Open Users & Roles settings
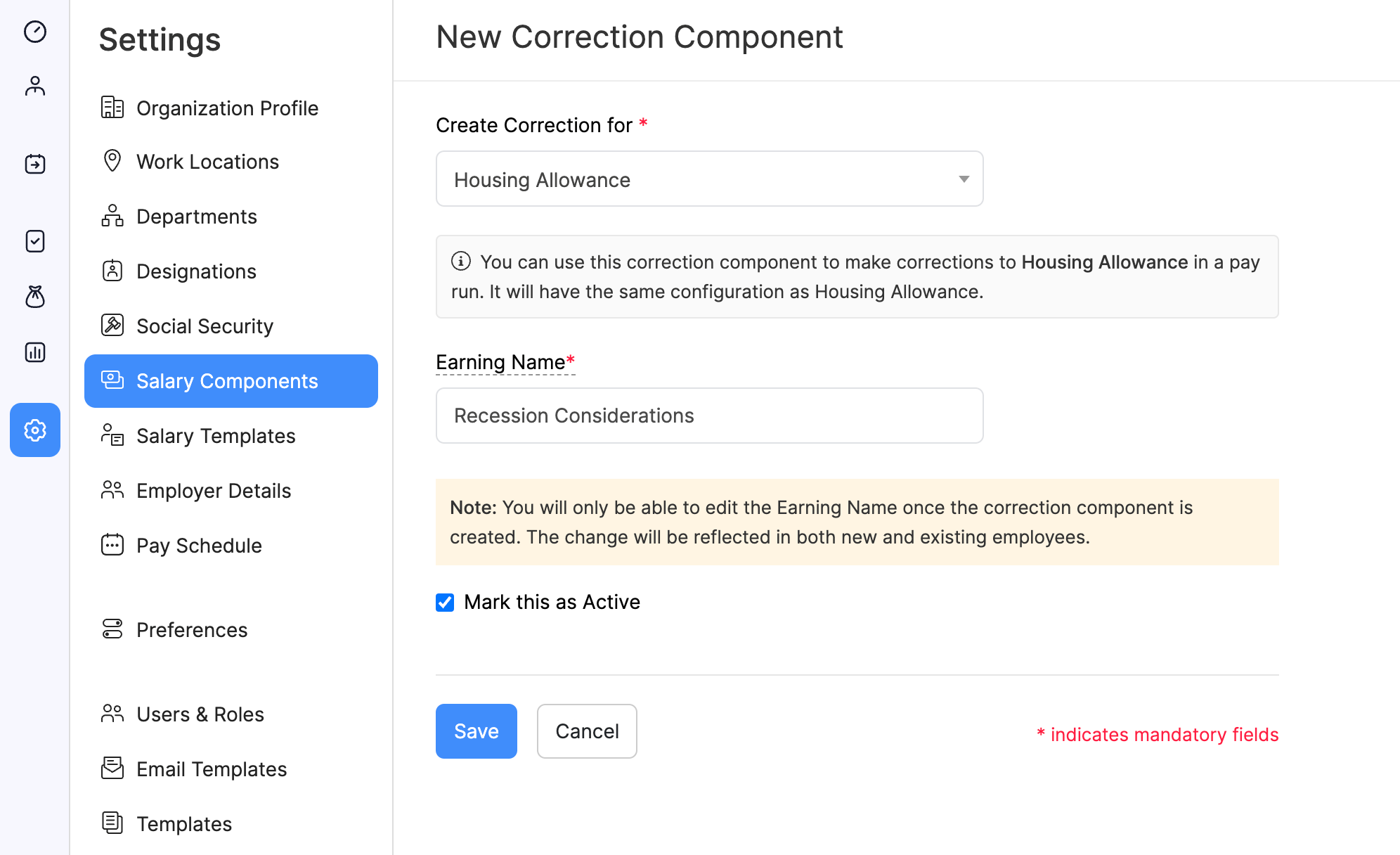This screenshot has height=855, width=1400. coord(200,714)
